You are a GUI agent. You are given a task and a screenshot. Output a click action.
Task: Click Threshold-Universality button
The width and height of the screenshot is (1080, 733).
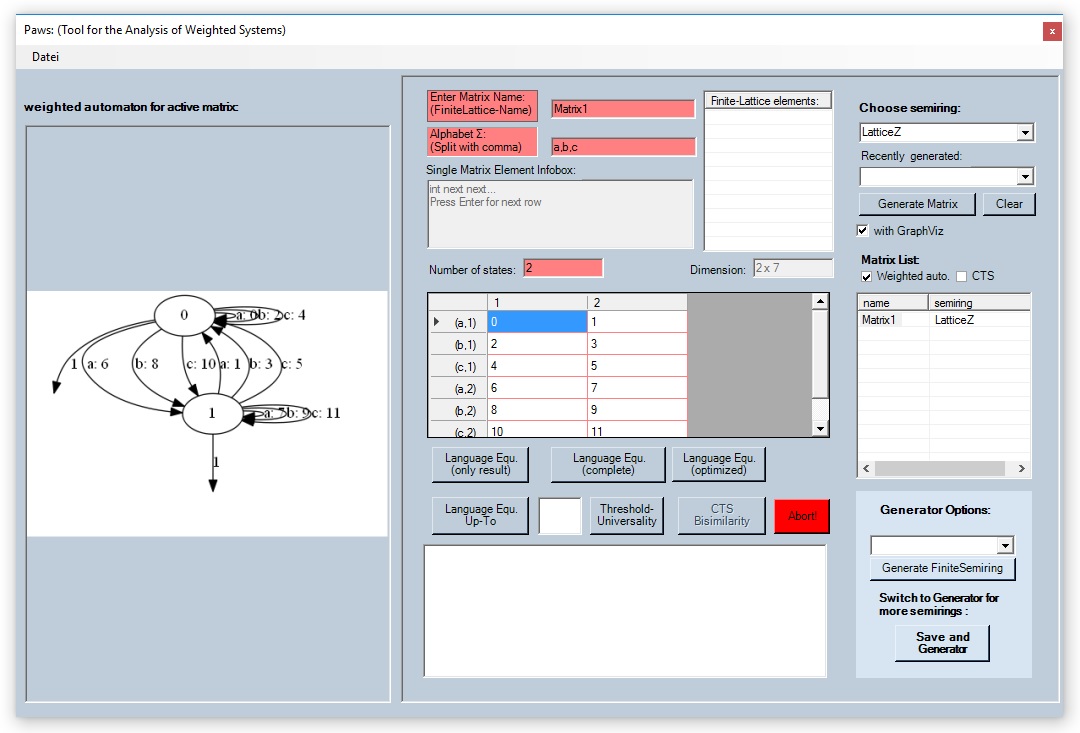click(x=627, y=516)
